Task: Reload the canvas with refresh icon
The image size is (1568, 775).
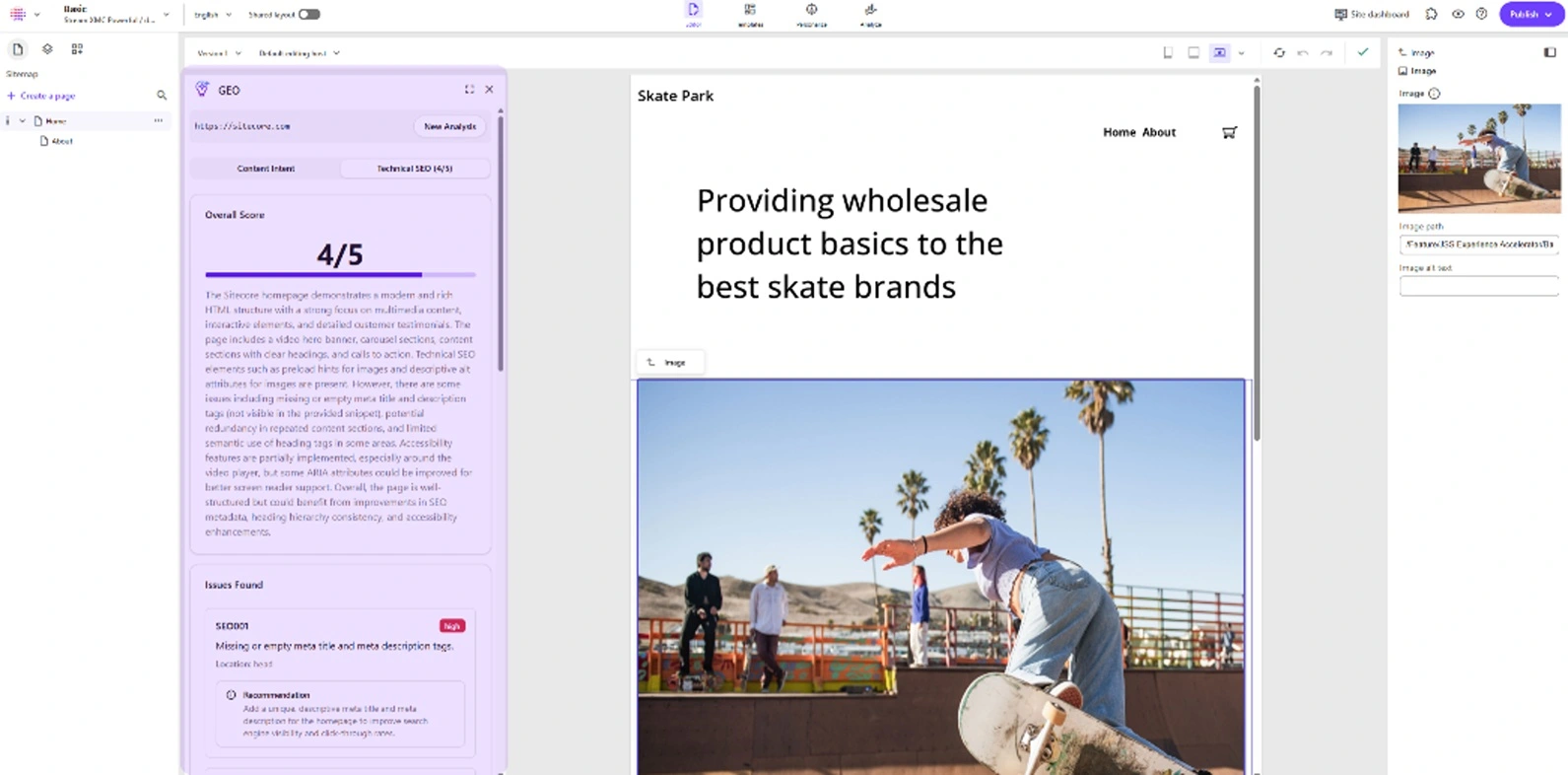Action: 1279,53
